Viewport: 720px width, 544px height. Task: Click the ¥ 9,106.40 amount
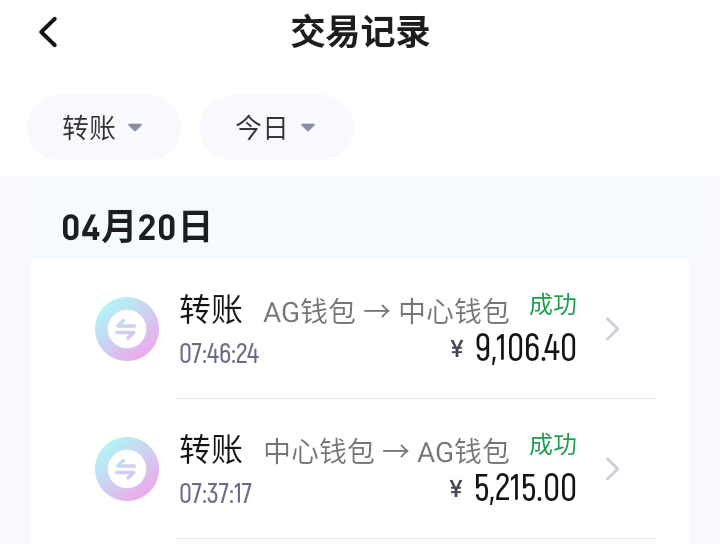[514, 348]
